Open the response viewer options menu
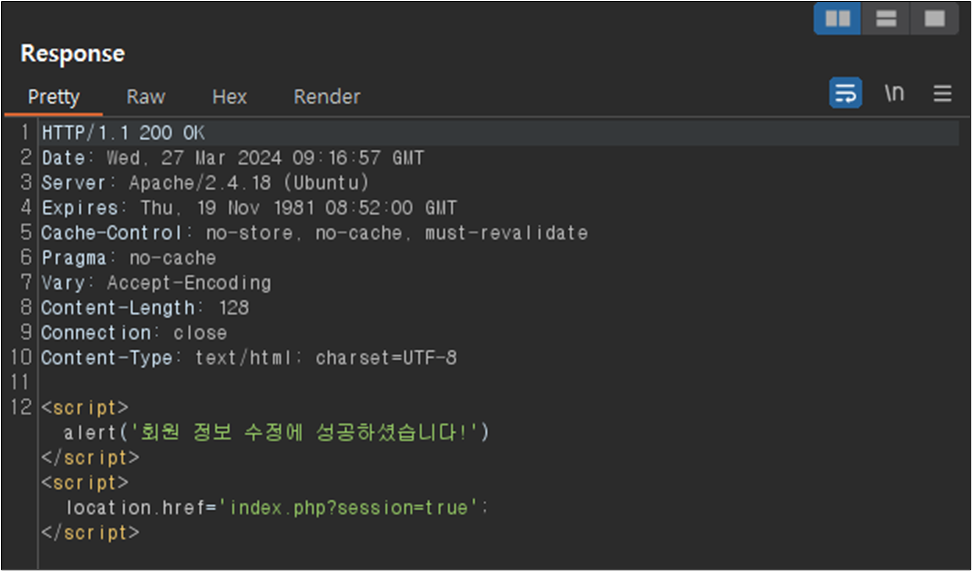 (942, 94)
